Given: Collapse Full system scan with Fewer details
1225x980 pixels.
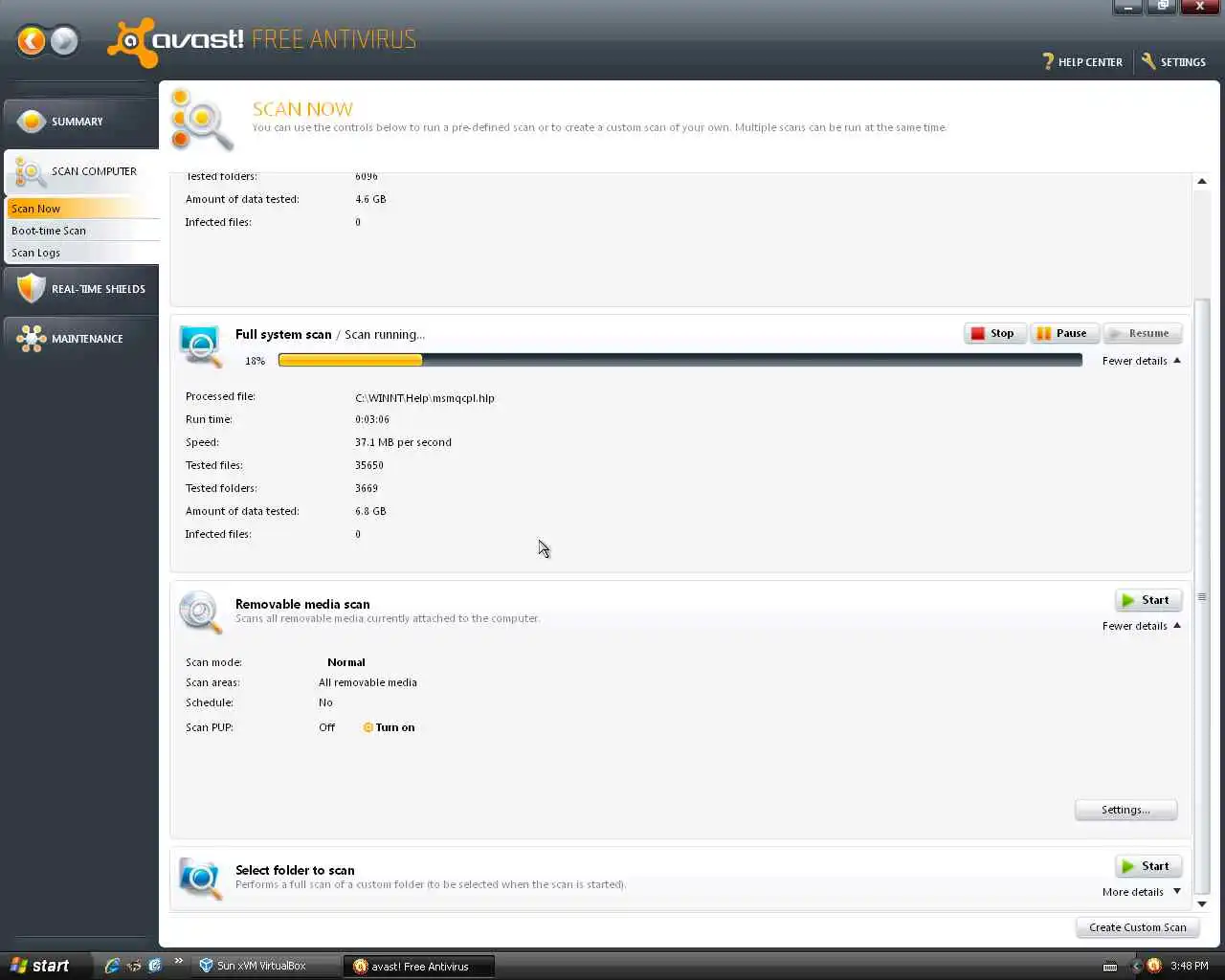Looking at the screenshot, I should coord(1142,361).
